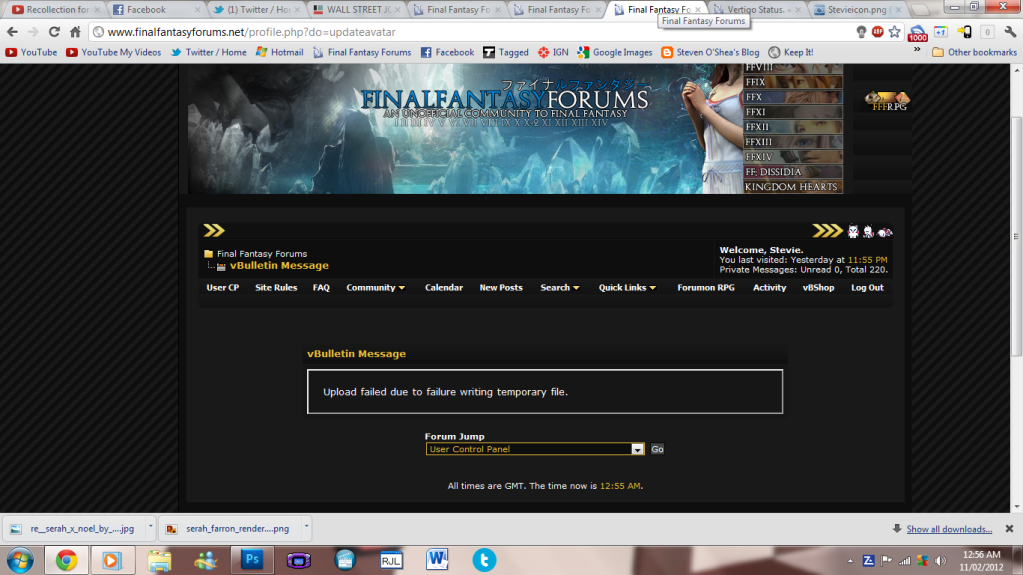Click Final Fantasy Forums breadcrumb link

tap(262, 253)
